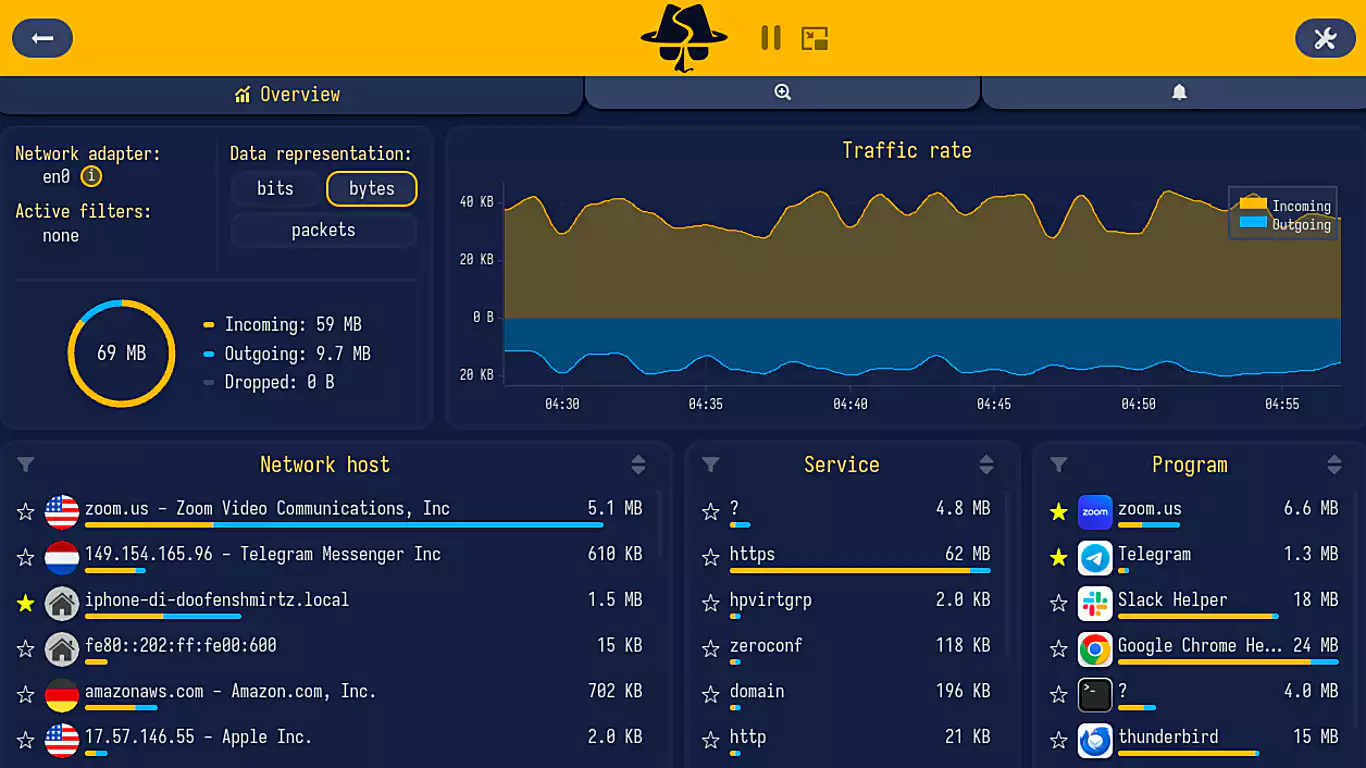Click the Incoming legend color swatch

1253,204
